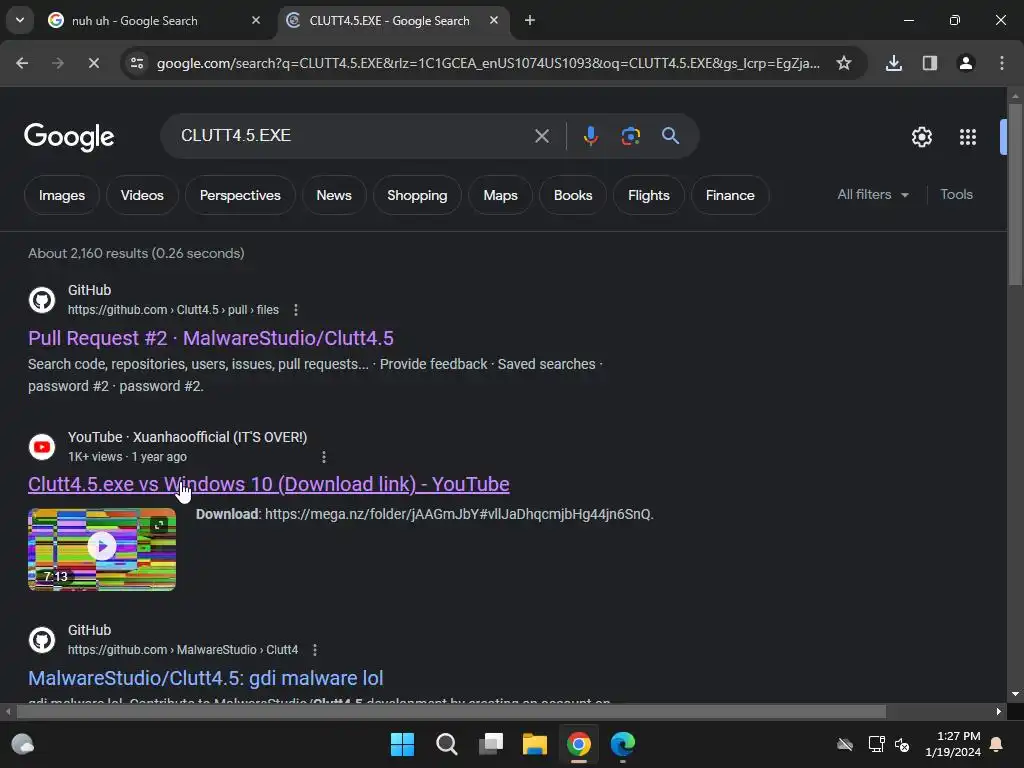Filter results by Videos

(x=142, y=195)
